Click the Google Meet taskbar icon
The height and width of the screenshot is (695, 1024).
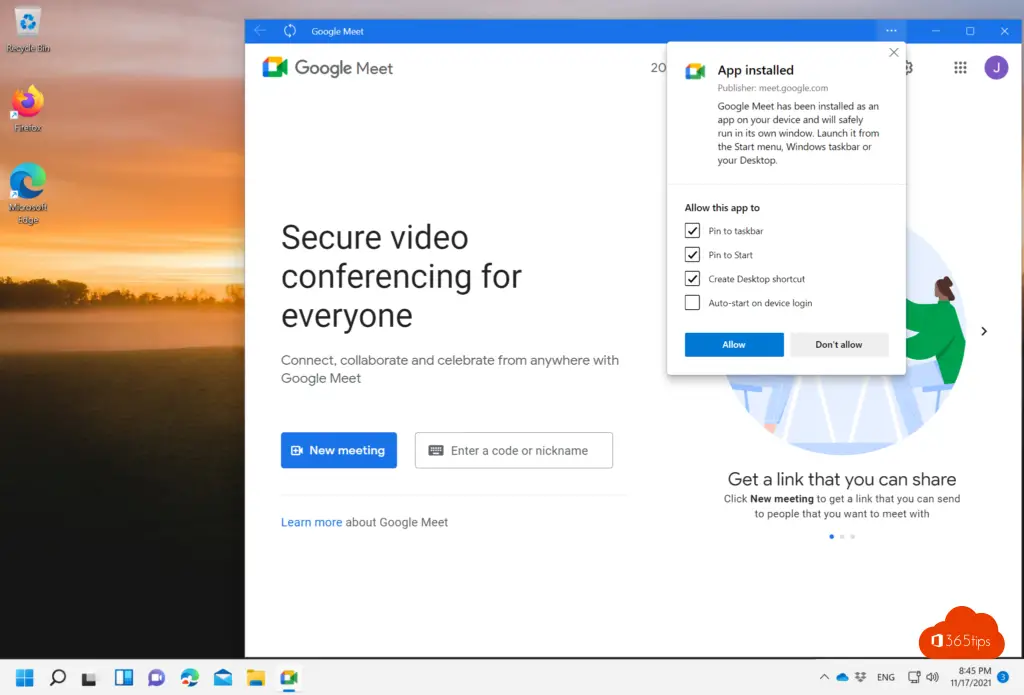tap(288, 677)
